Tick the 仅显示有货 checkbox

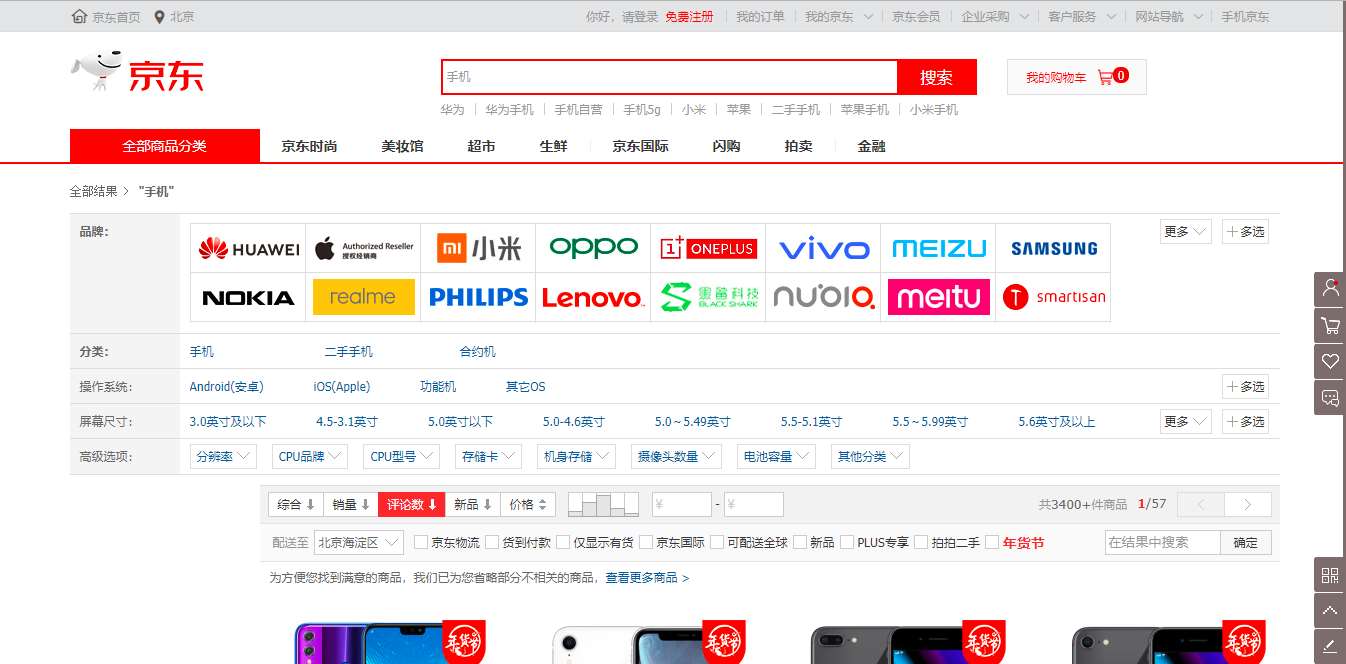(x=563, y=543)
